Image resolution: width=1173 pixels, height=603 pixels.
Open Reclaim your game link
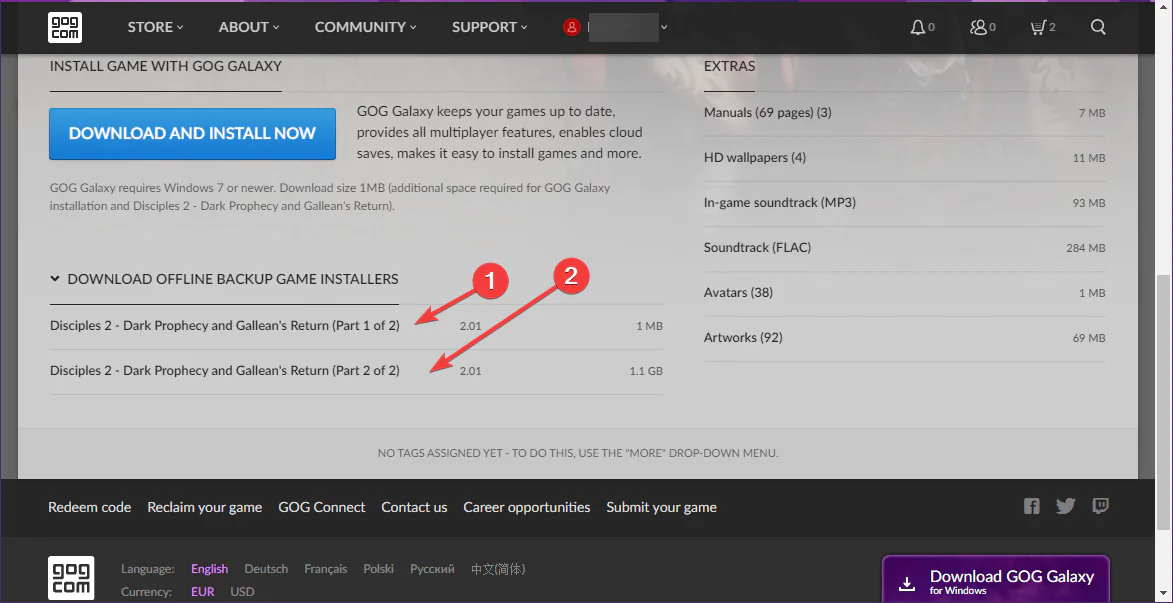pos(204,507)
